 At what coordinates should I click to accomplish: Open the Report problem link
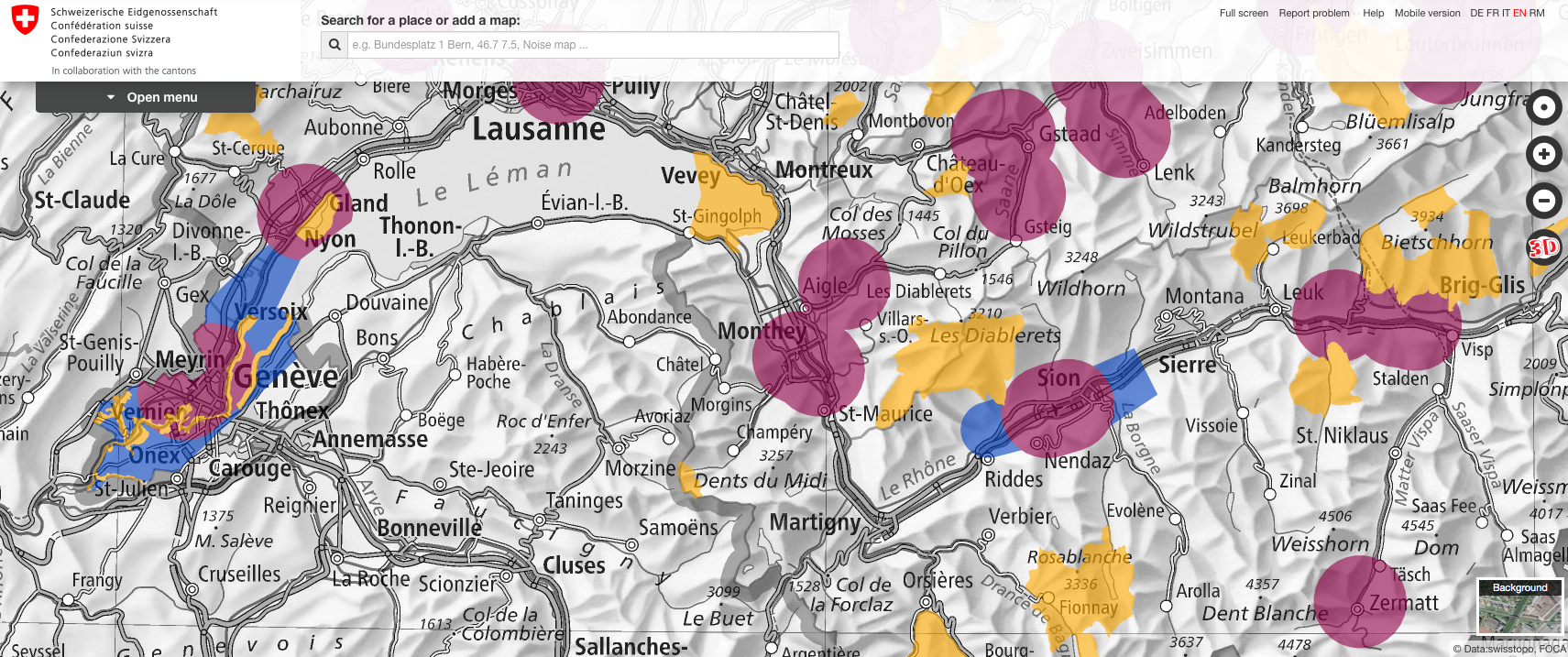tap(1314, 13)
